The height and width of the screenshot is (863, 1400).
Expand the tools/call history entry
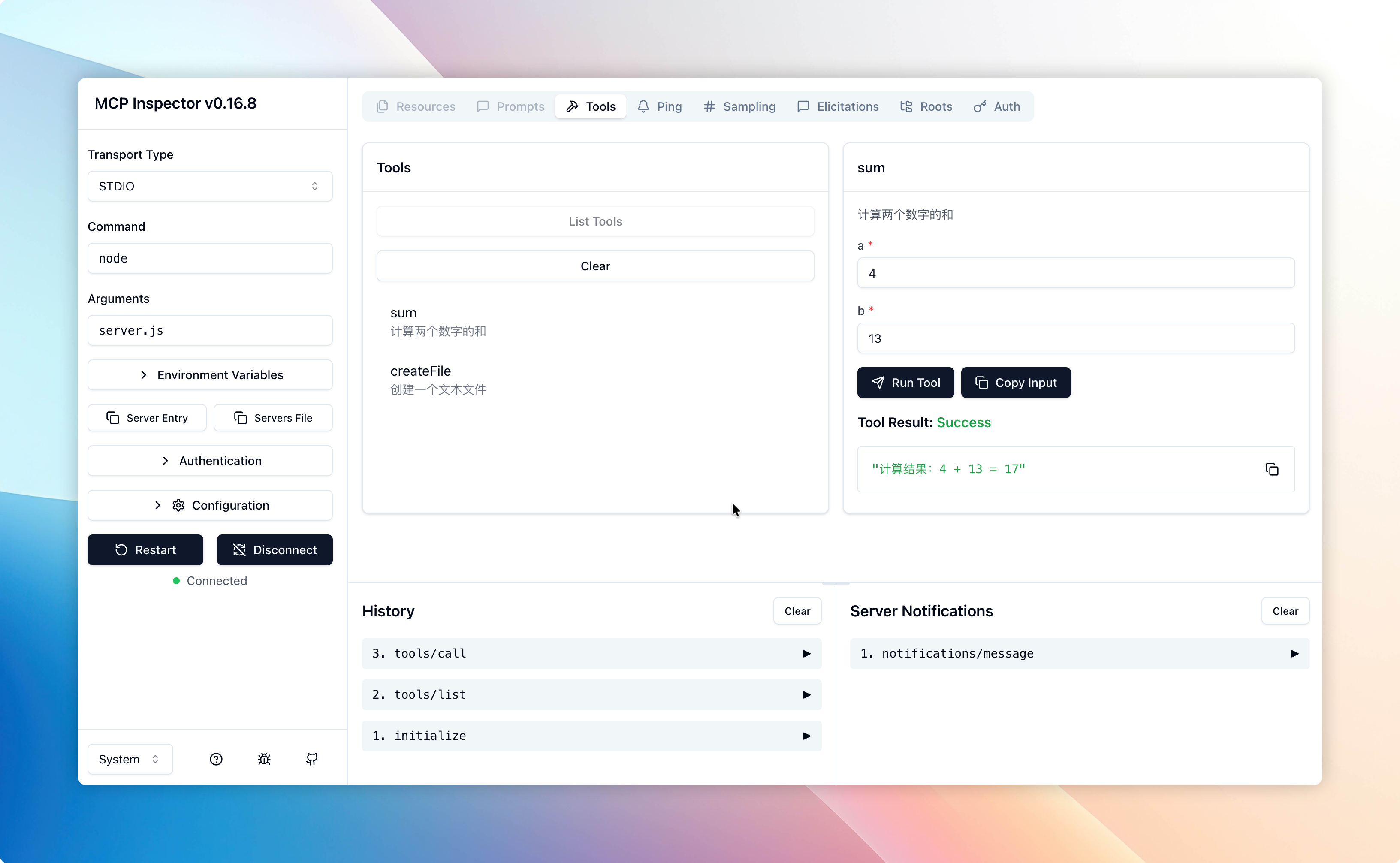591,654
